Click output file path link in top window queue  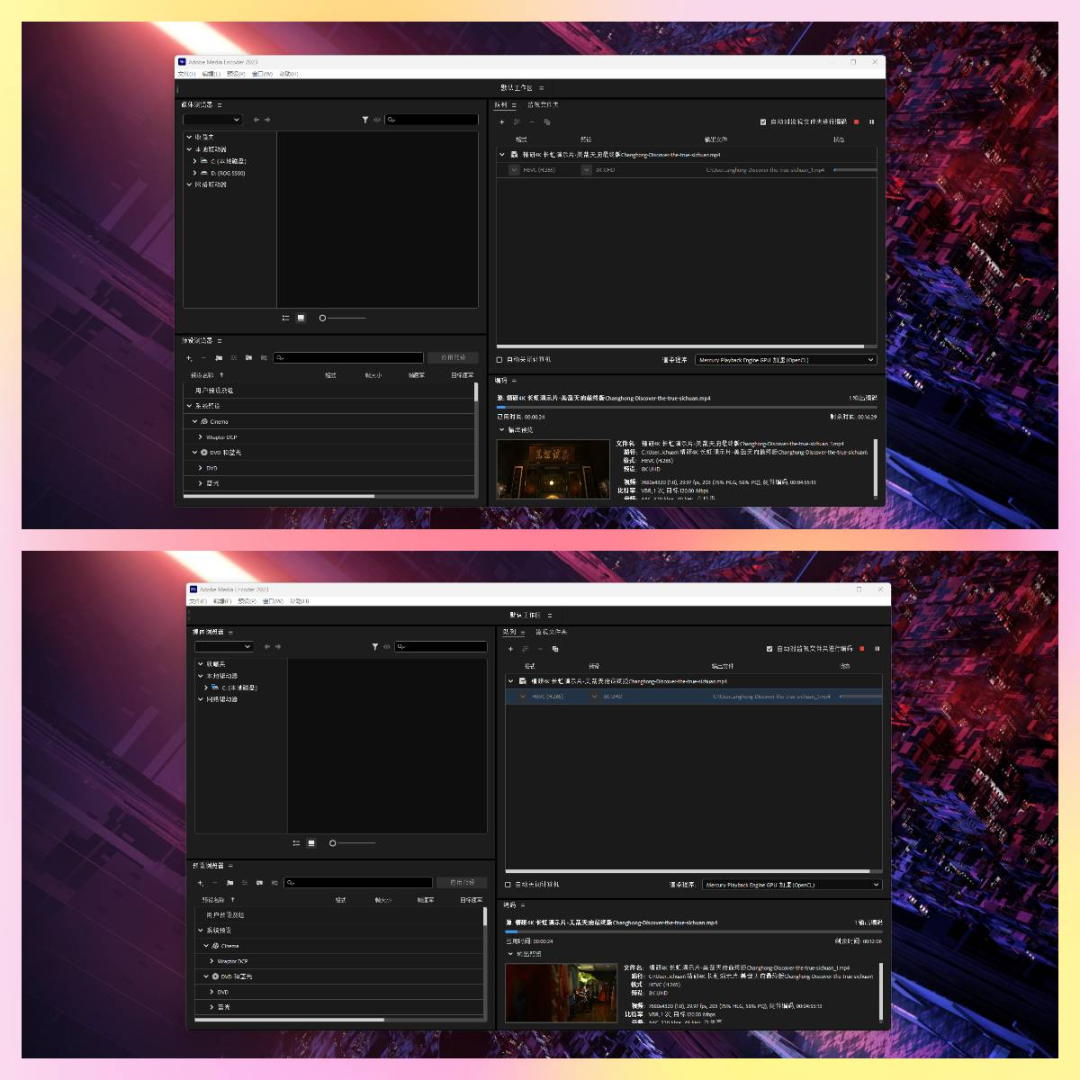click(x=765, y=169)
